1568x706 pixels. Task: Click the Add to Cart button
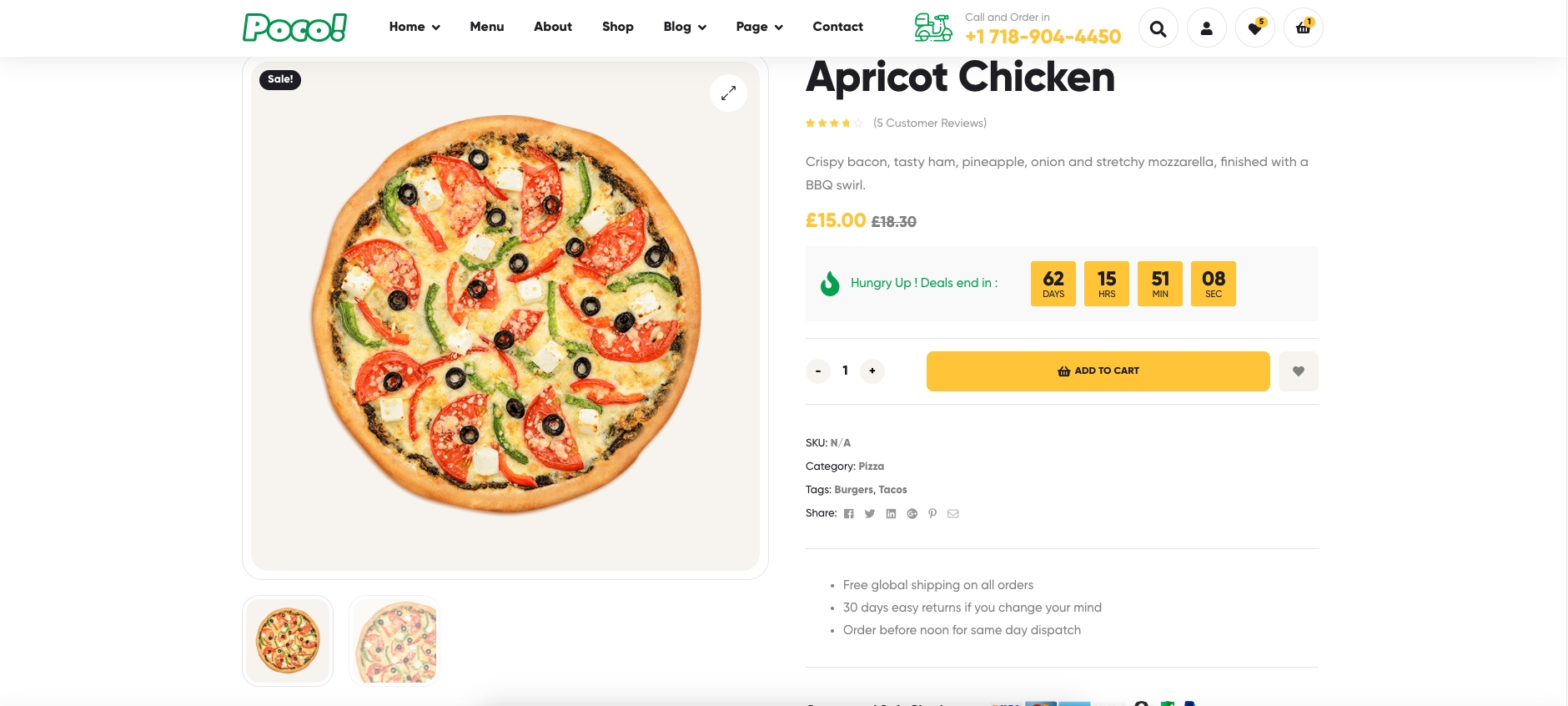[1098, 371]
